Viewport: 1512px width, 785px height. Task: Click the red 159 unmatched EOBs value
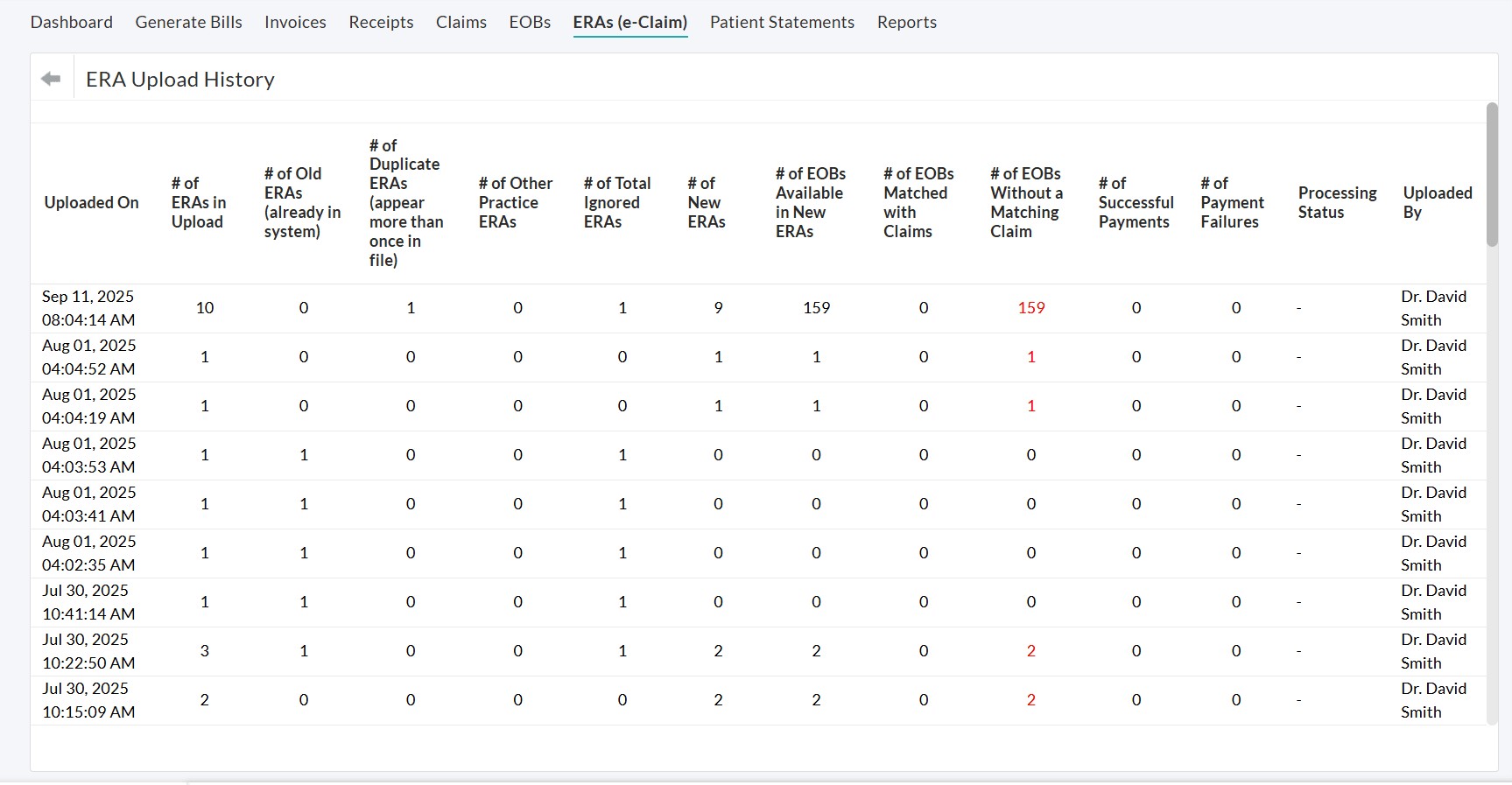point(1031,308)
